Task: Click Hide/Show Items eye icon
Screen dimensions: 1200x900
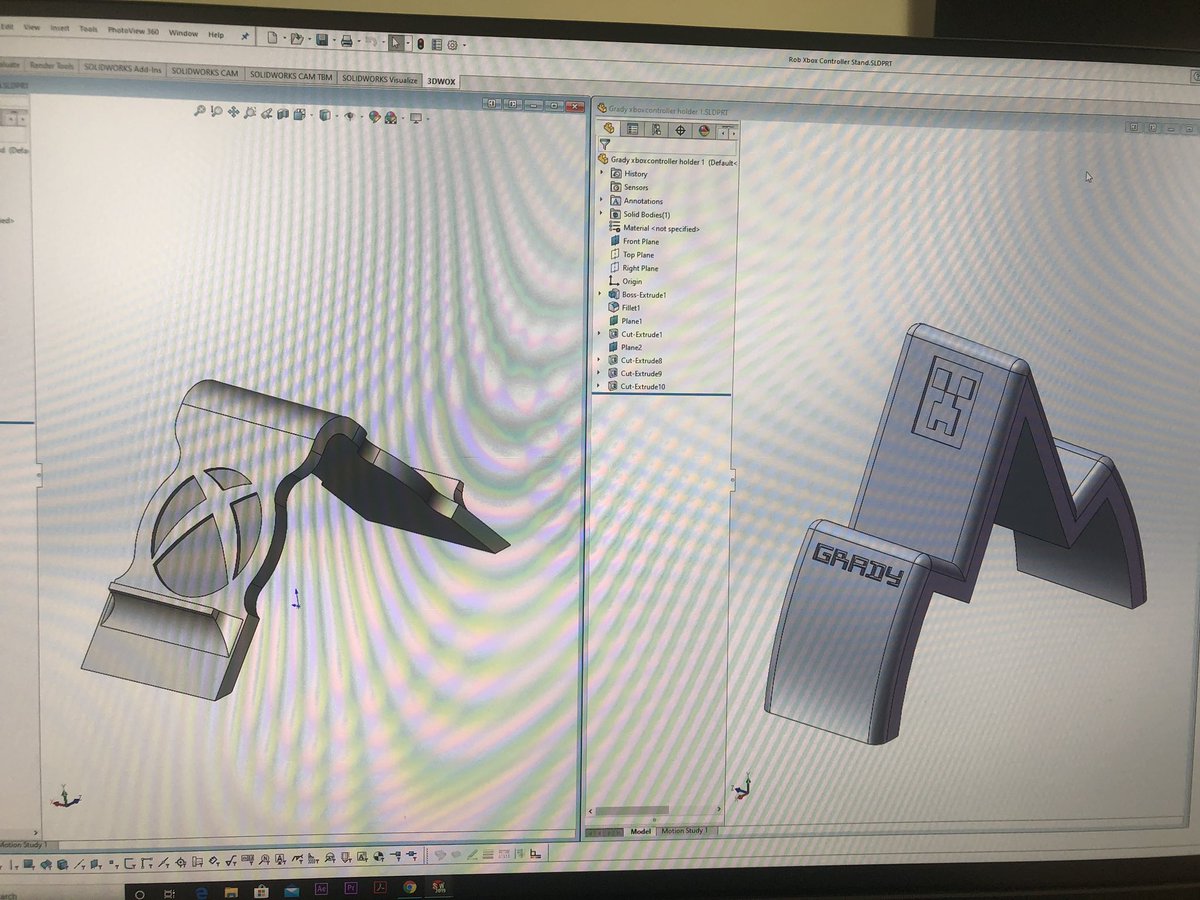Action: tap(350, 115)
